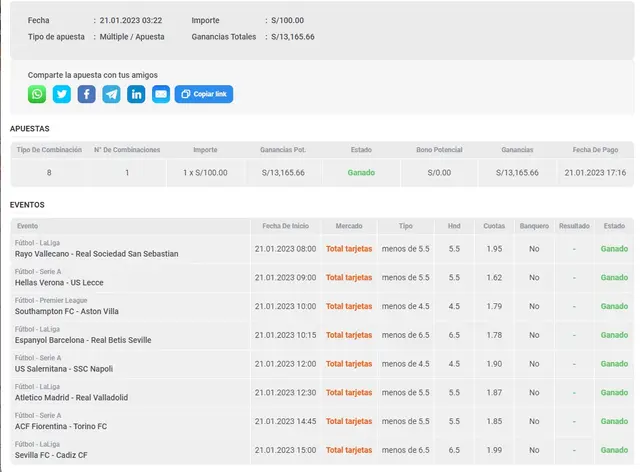This screenshot has height=472, width=640.
Task: Share the bet on Facebook
Action: (x=87, y=94)
